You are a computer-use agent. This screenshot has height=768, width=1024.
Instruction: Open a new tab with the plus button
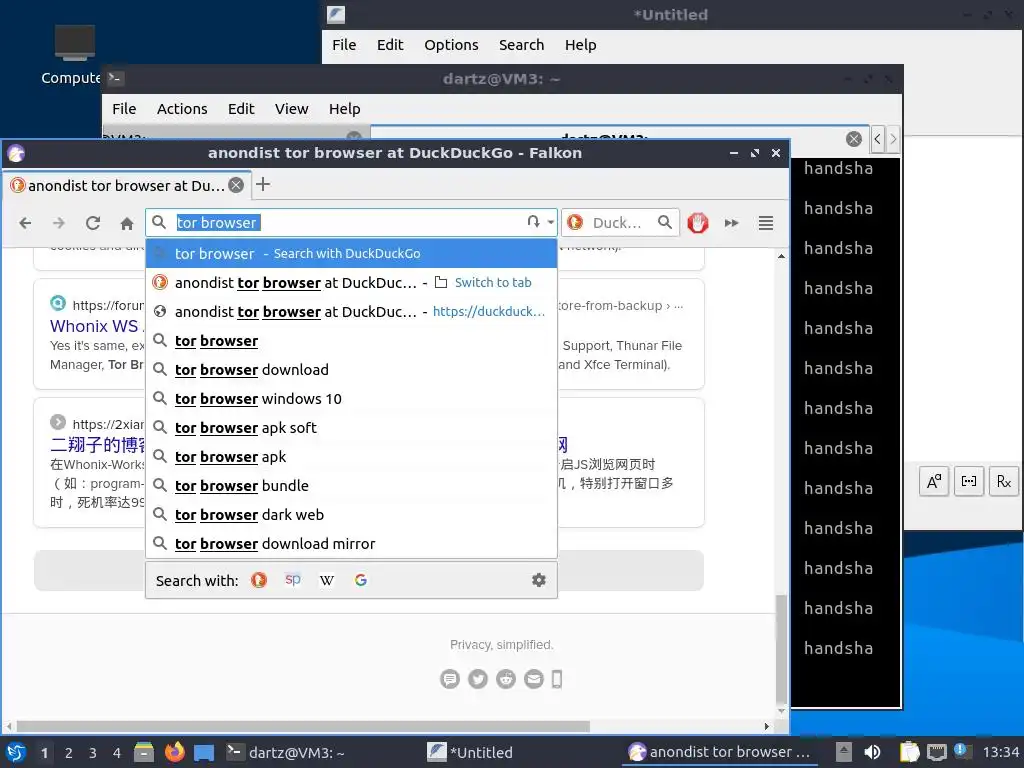(263, 184)
